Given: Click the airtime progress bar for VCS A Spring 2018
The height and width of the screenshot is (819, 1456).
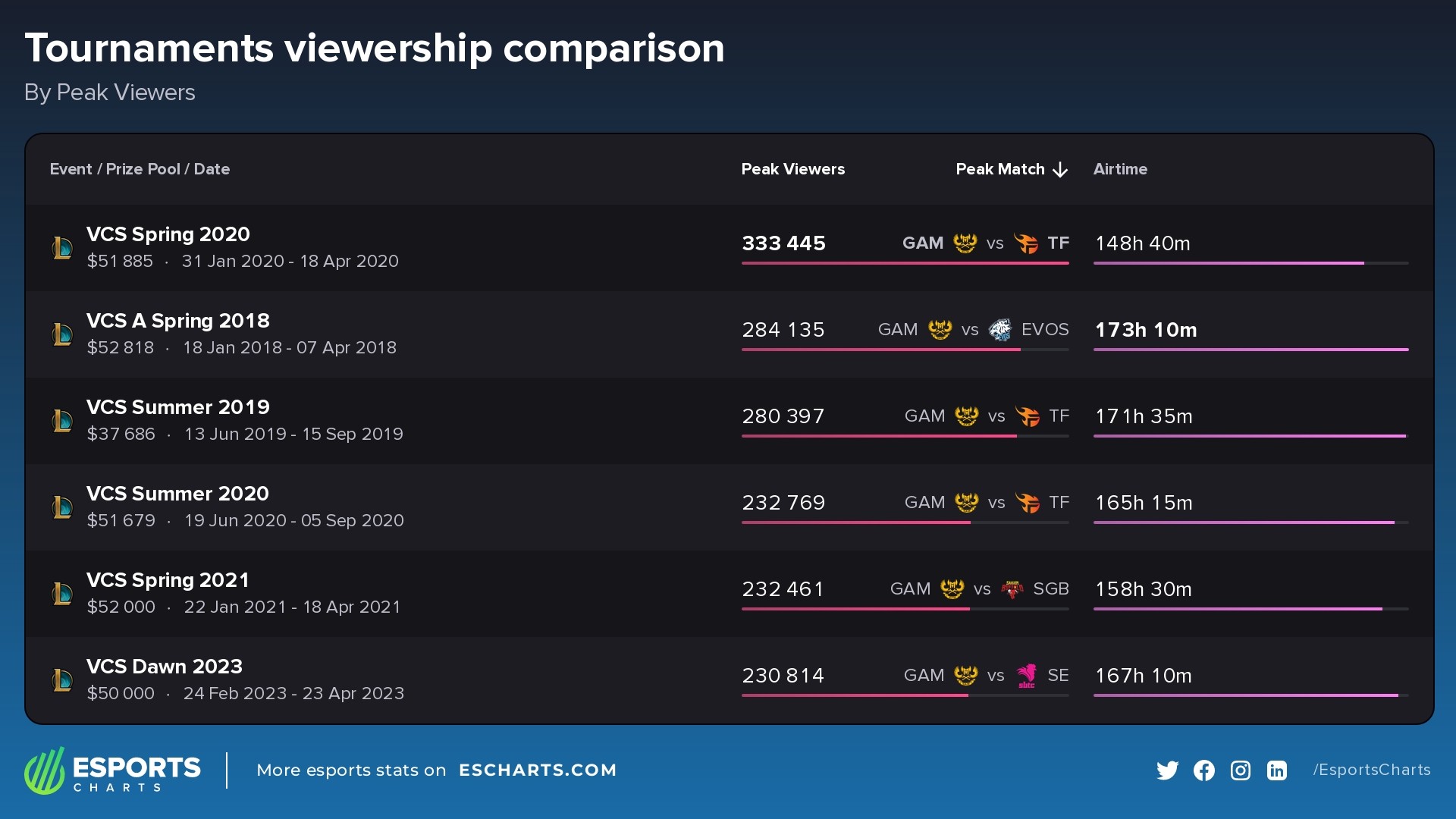Looking at the screenshot, I should (1251, 351).
